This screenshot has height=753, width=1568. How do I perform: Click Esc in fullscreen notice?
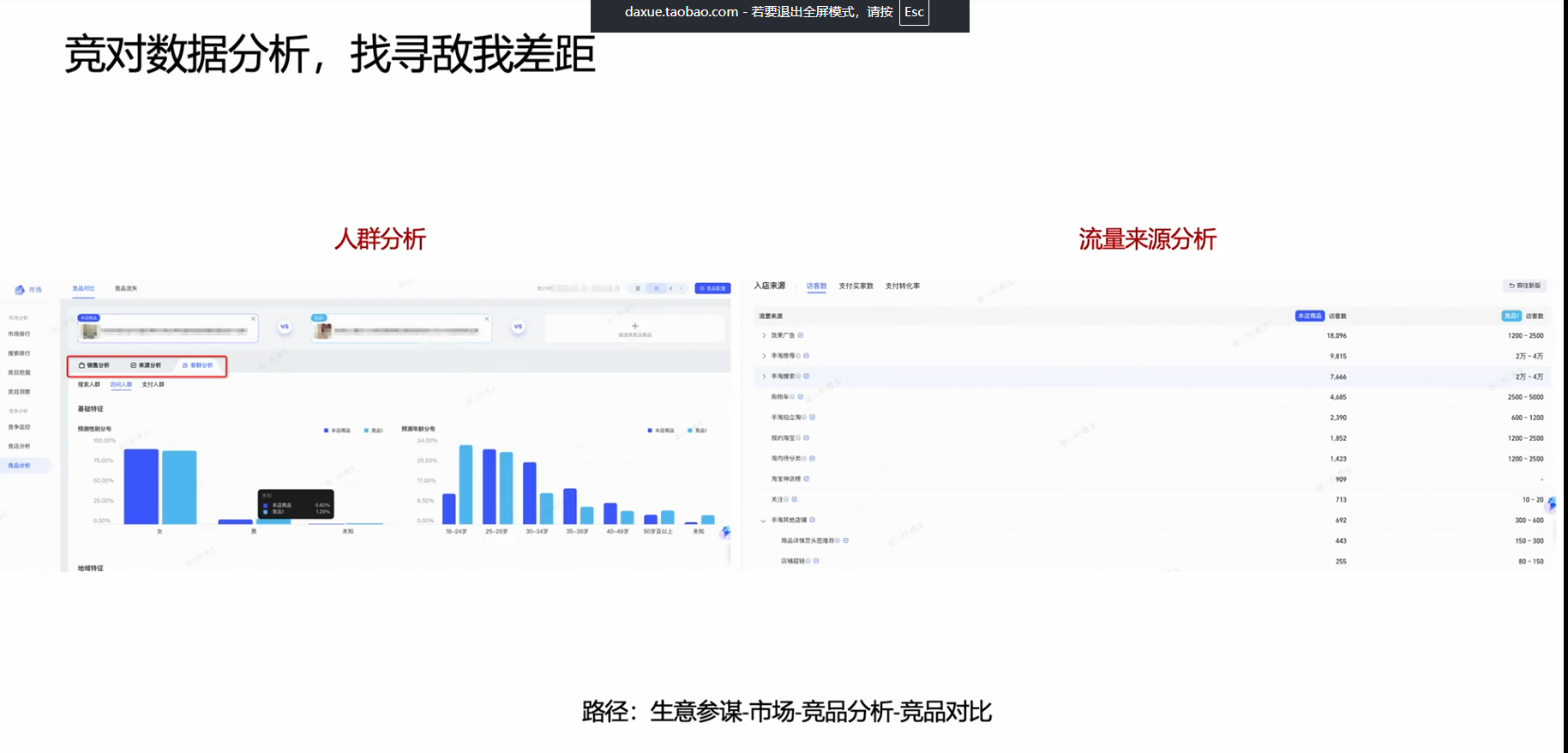pos(914,12)
